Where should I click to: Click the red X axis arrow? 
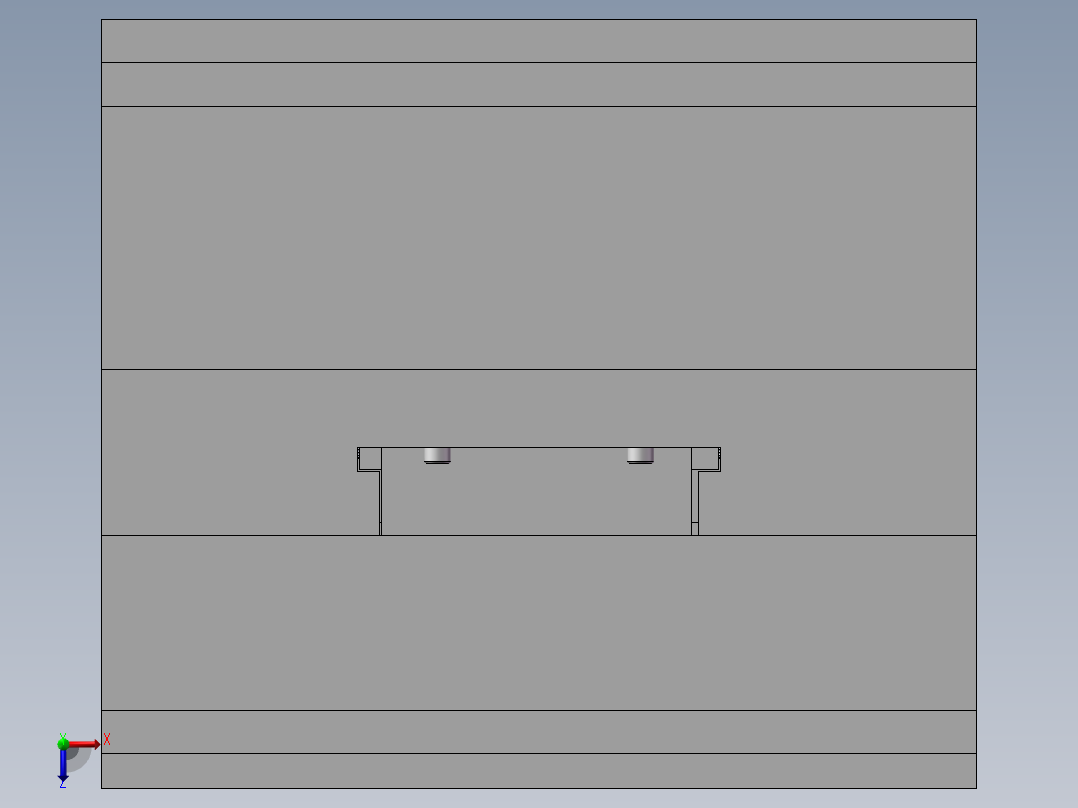[x=84, y=744]
